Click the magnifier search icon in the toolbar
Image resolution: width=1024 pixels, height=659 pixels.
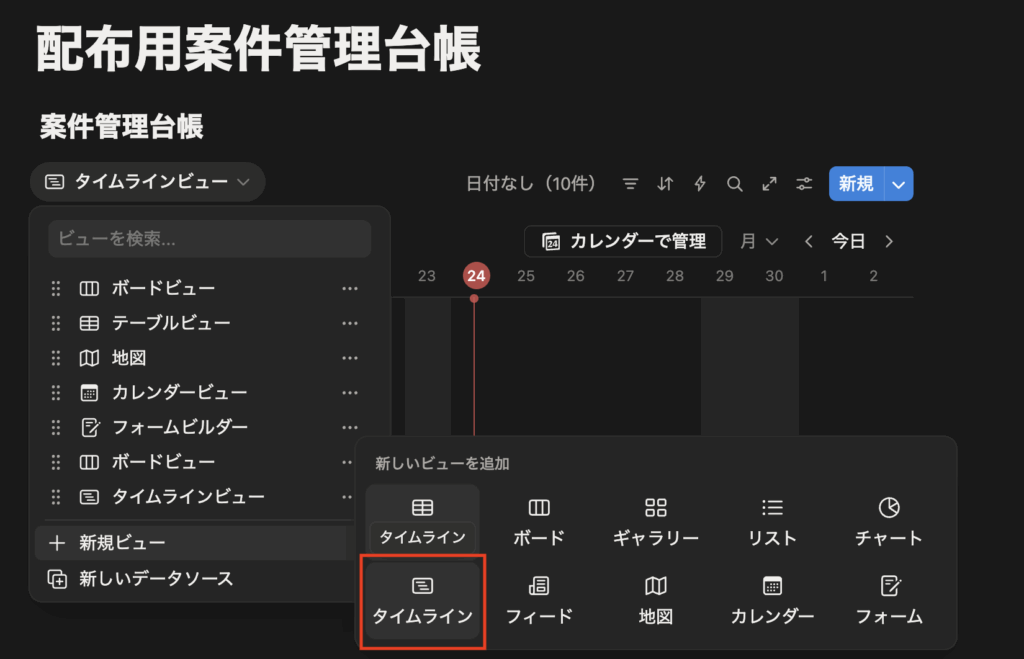point(735,184)
